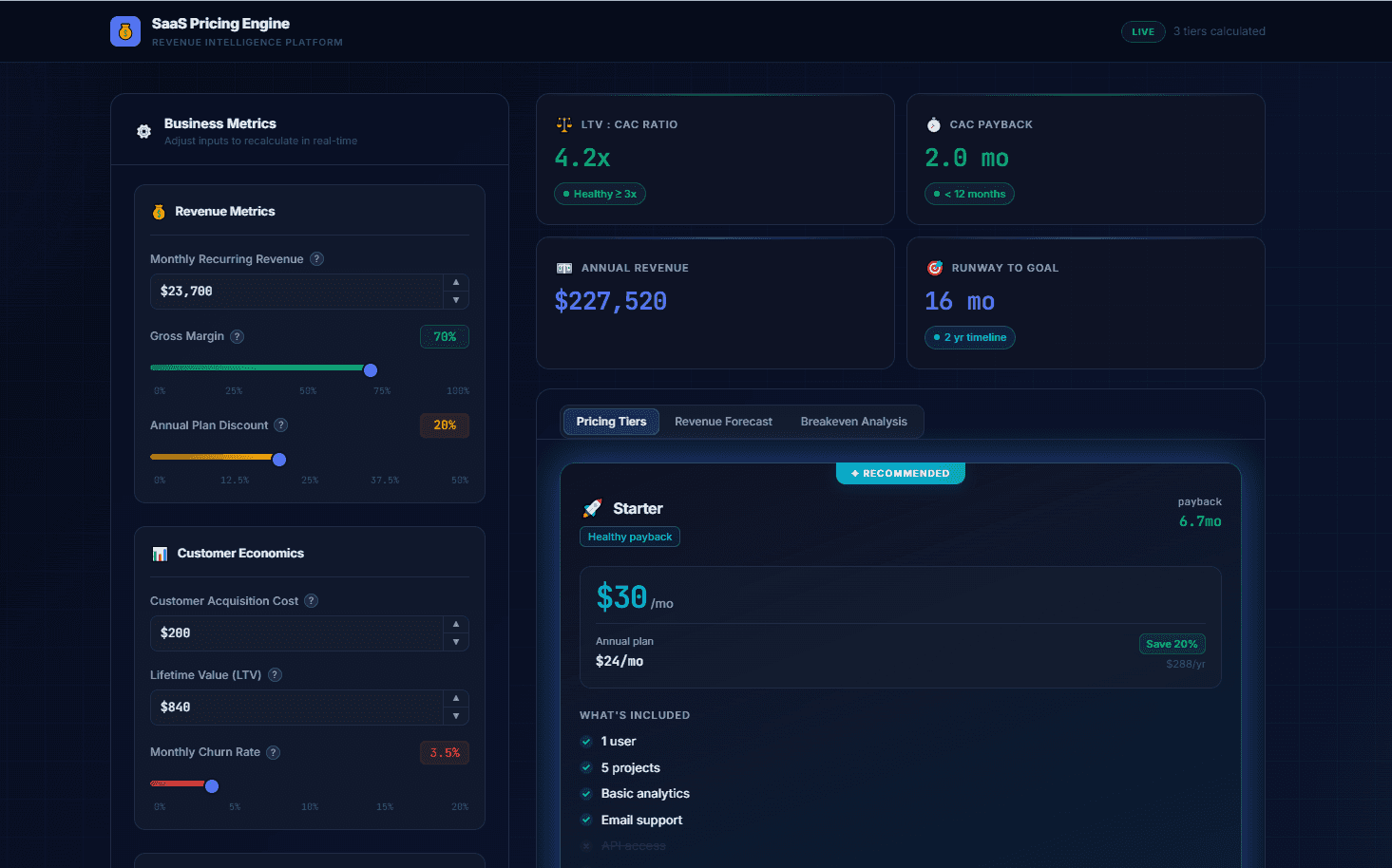The image size is (1392, 868).
Task: Increase Customer Acquisition Cost with up arrow
Action: tap(456, 624)
